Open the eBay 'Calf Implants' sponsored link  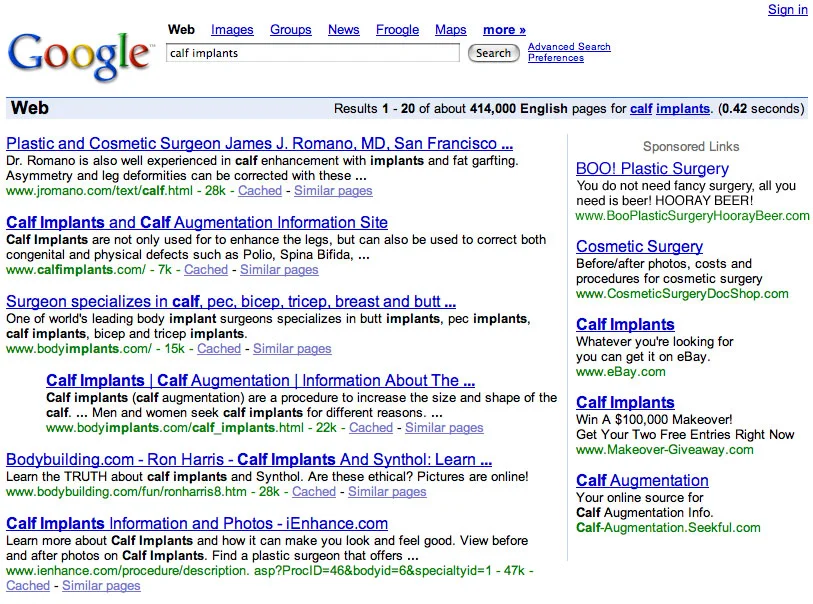coord(625,325)
